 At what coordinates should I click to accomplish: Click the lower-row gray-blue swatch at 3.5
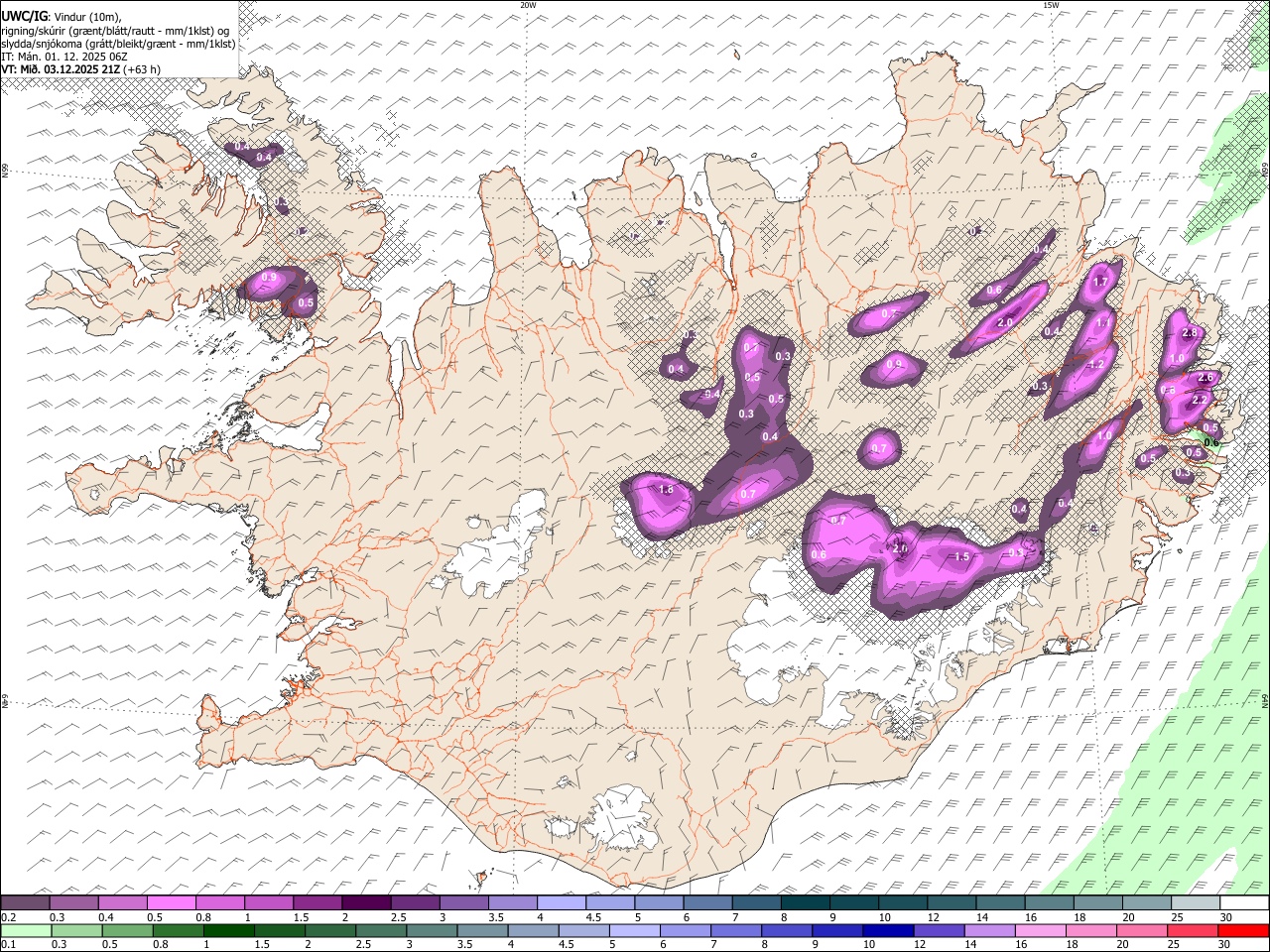(x=482, y=930)
